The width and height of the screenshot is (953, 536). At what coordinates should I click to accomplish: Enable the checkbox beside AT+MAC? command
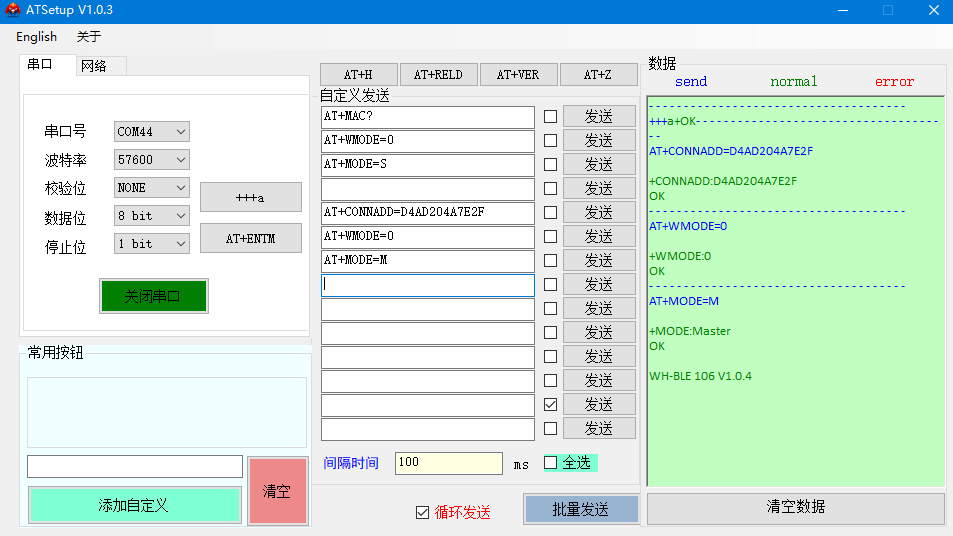point(550,117)
